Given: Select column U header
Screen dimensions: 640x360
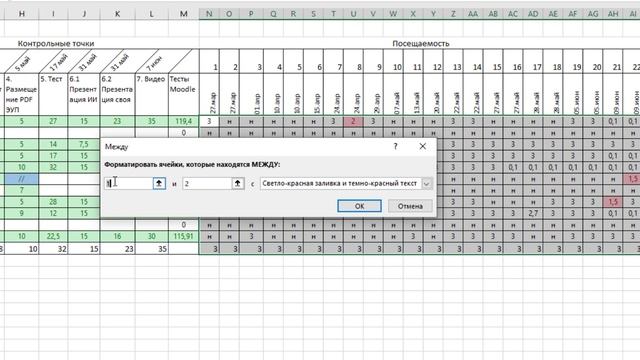Looking at the screenshot, I should tap(353, 14).
